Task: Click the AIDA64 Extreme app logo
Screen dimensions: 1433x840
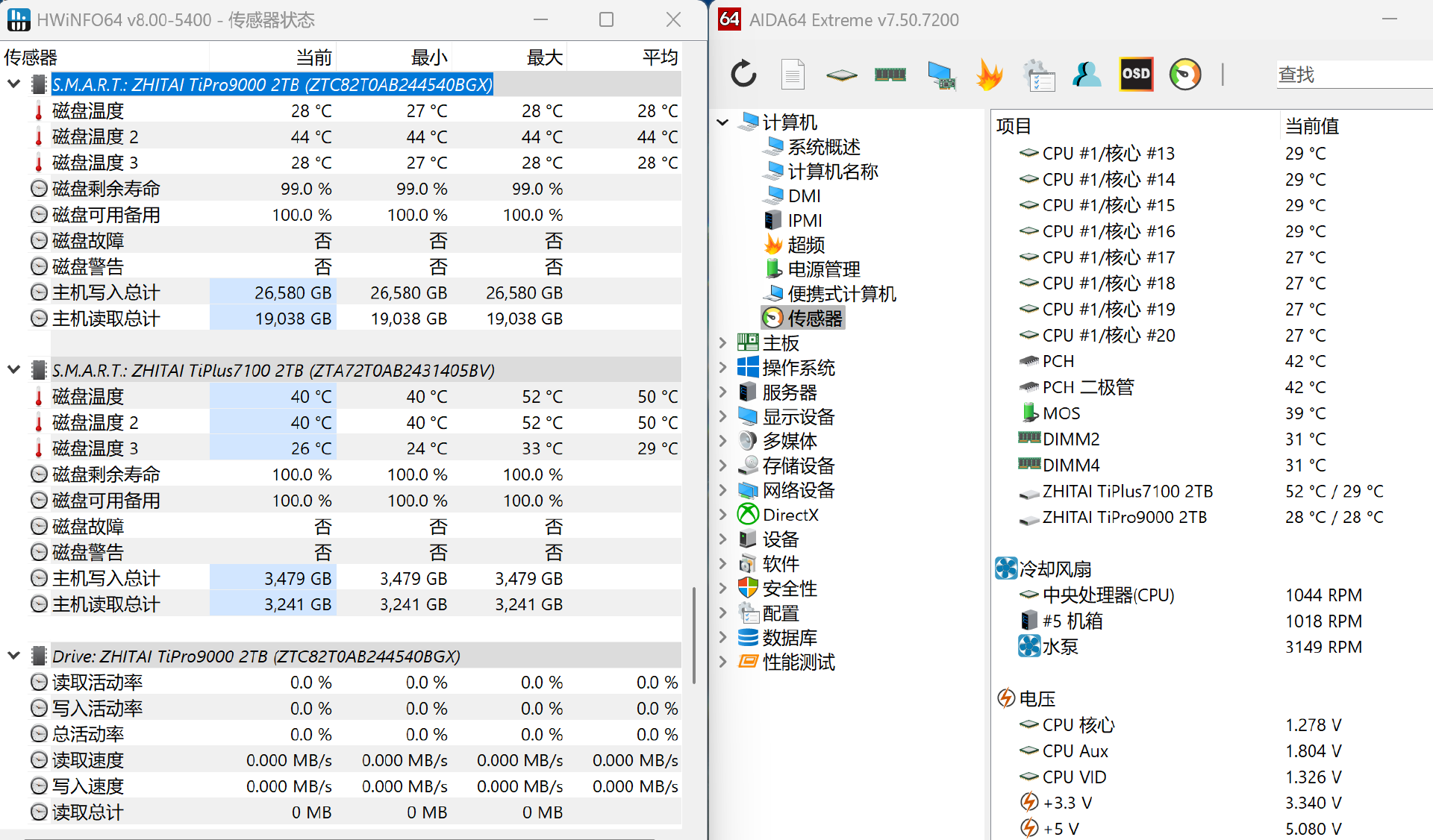Action: [729, 19]
